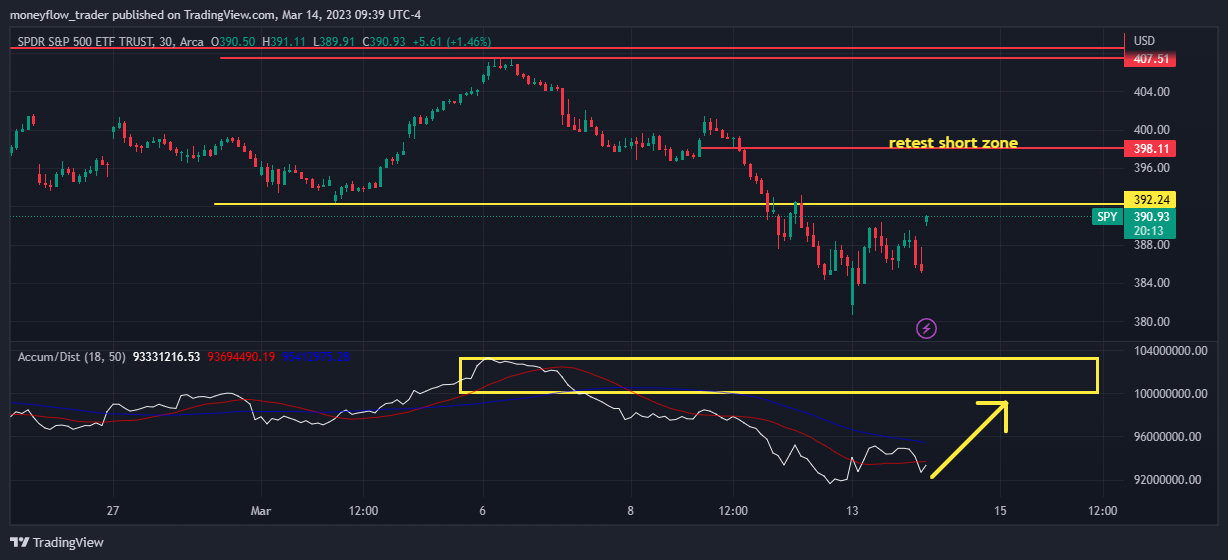The height and width of the screenshot is (560, 1228).
Task: Click the SPY symbol tag
Action: (x=1107, y=216)
